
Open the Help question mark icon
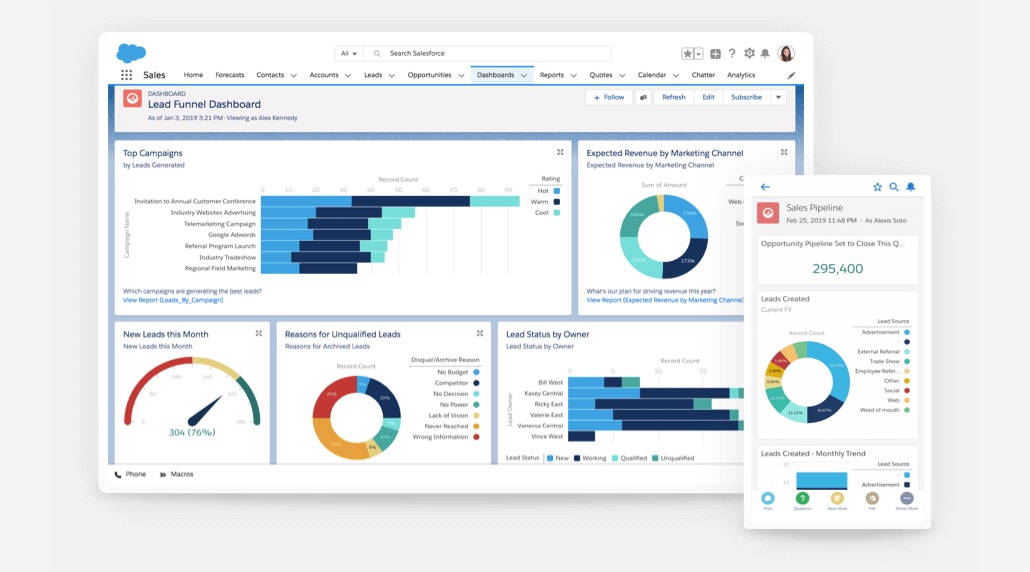click(x=732, y=53)
